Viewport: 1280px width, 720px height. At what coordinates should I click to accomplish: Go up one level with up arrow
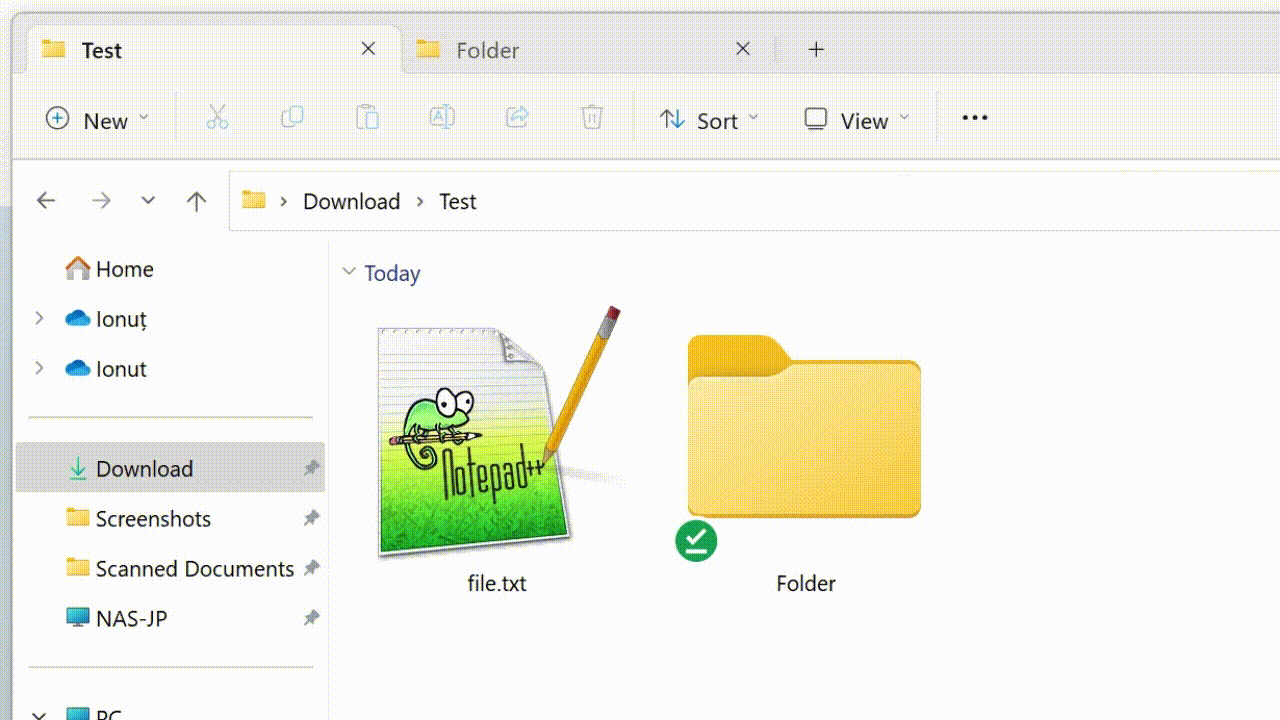(x=196, y=201)
